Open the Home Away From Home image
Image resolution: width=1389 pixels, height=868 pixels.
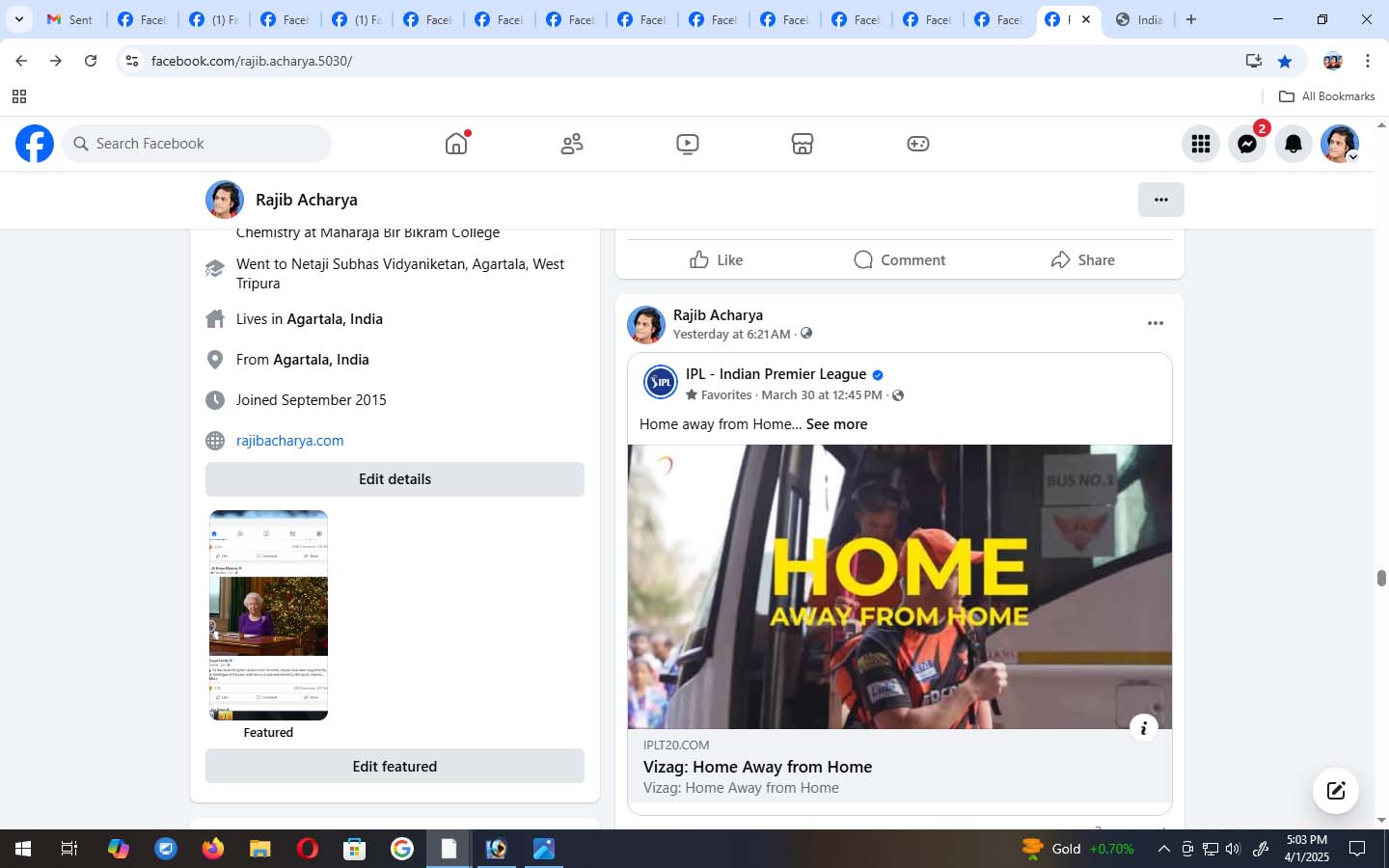900,586
